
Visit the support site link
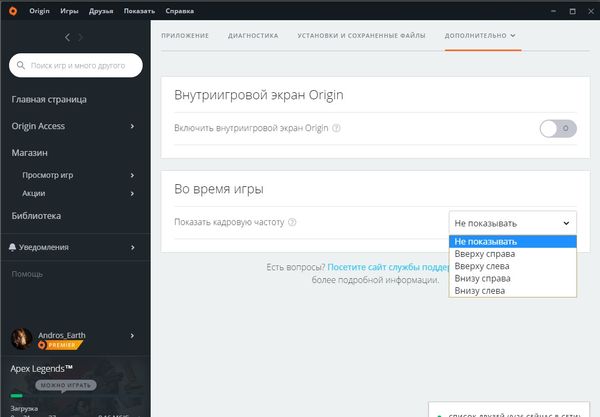point(388,267)
